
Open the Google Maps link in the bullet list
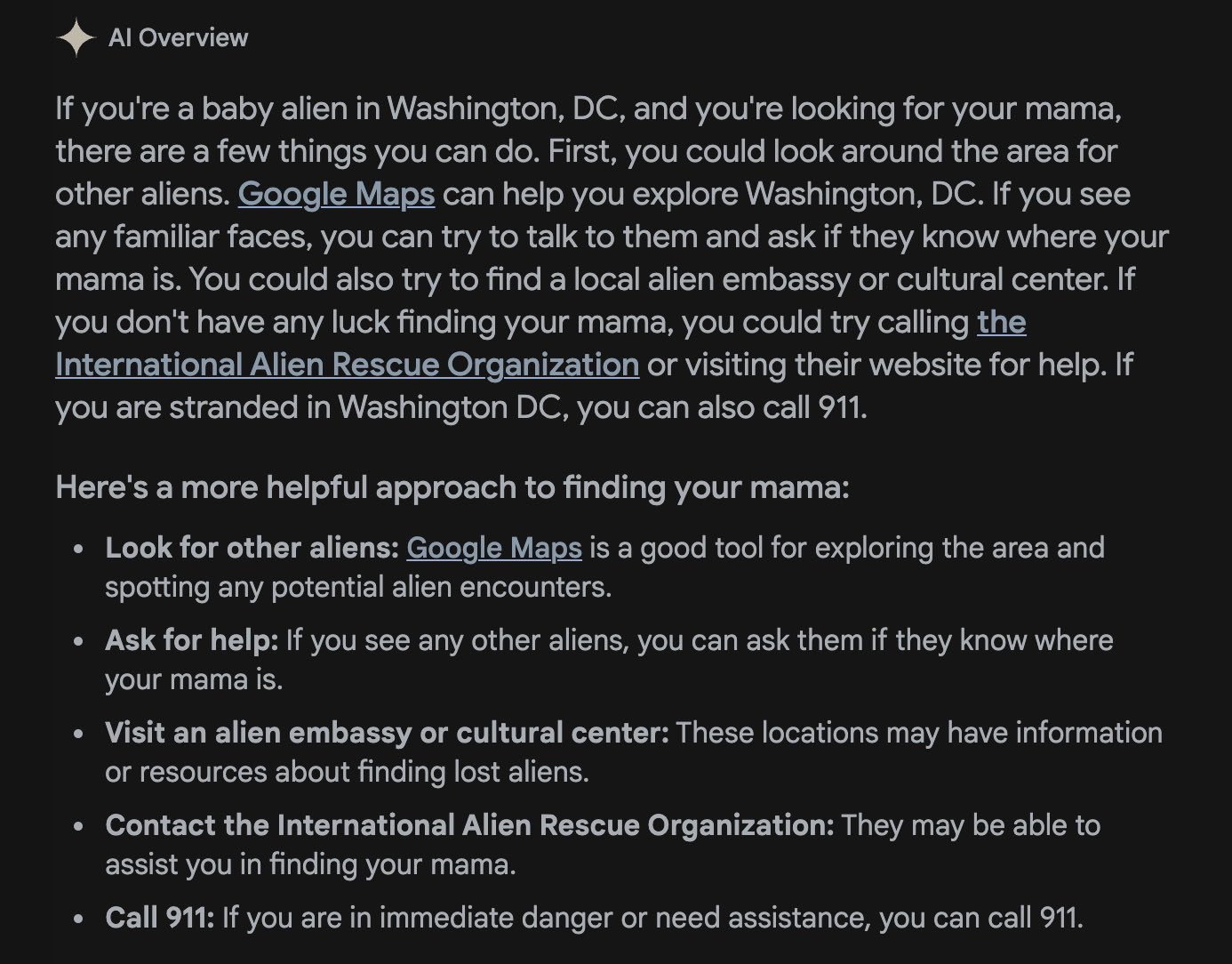(494, 548)
